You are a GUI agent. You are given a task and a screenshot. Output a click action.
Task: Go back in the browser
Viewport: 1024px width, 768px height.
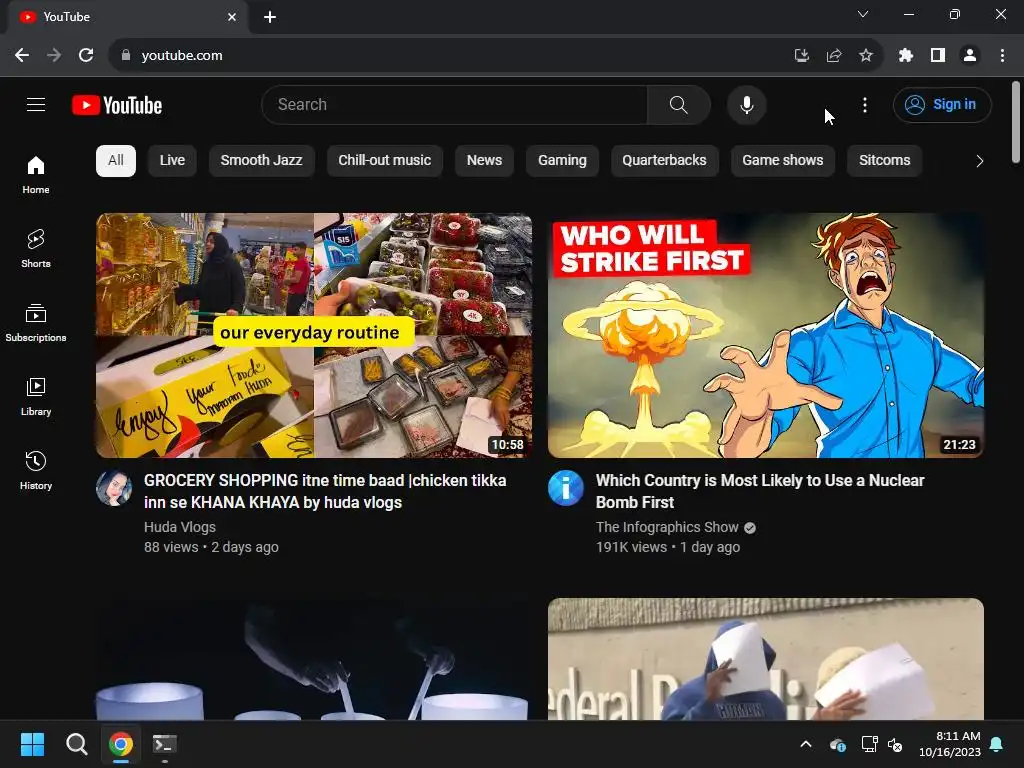[22, 56]
